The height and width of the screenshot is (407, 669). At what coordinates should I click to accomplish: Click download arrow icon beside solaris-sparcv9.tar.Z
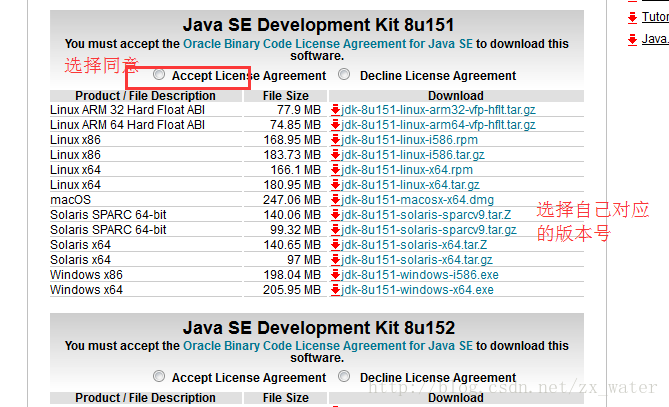coord(335,215)
